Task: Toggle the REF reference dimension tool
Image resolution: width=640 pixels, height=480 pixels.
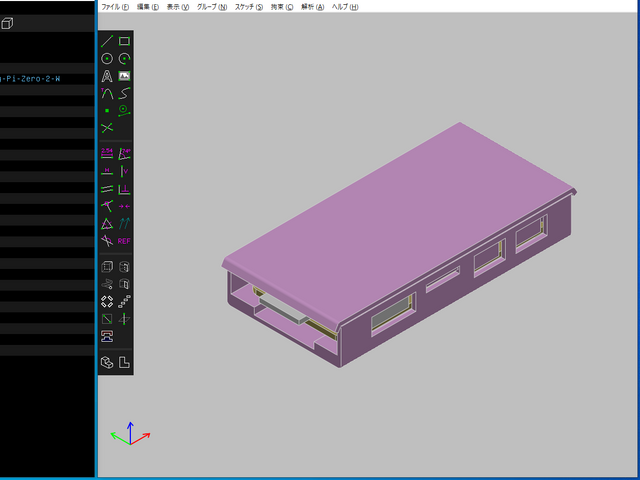Action: 124,241
